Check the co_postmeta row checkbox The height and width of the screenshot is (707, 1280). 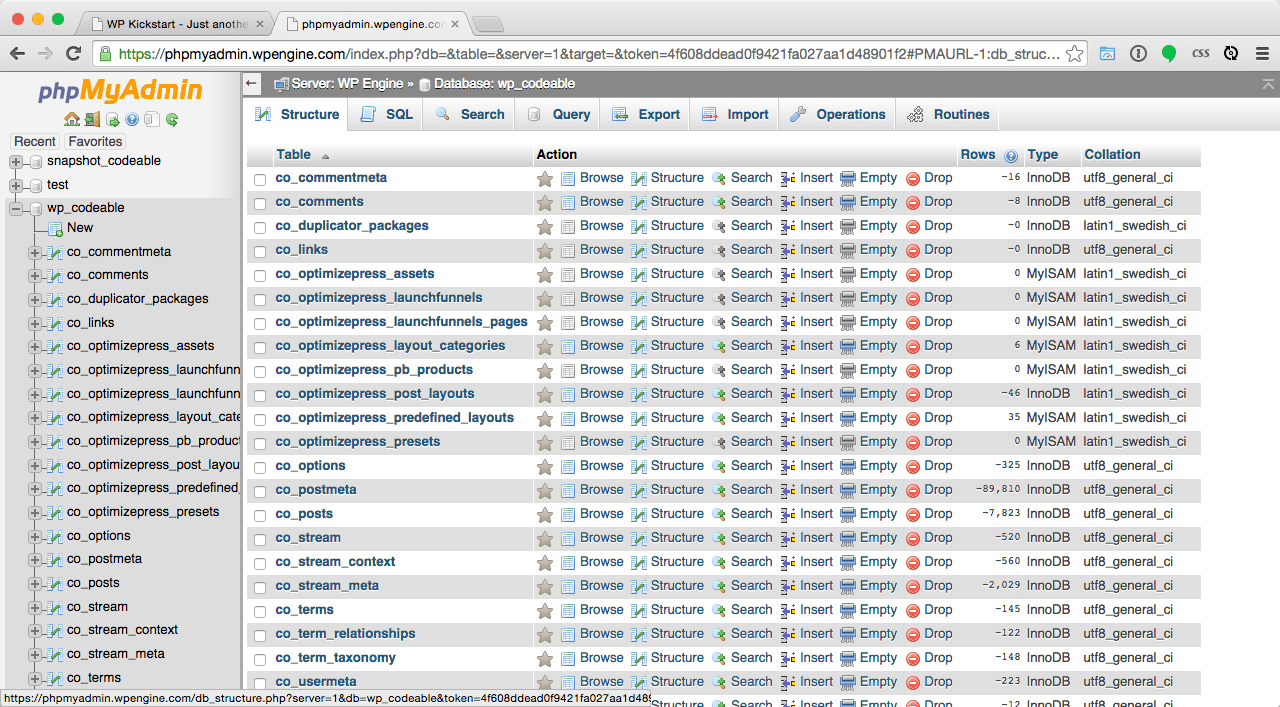(x=260, y=492)
